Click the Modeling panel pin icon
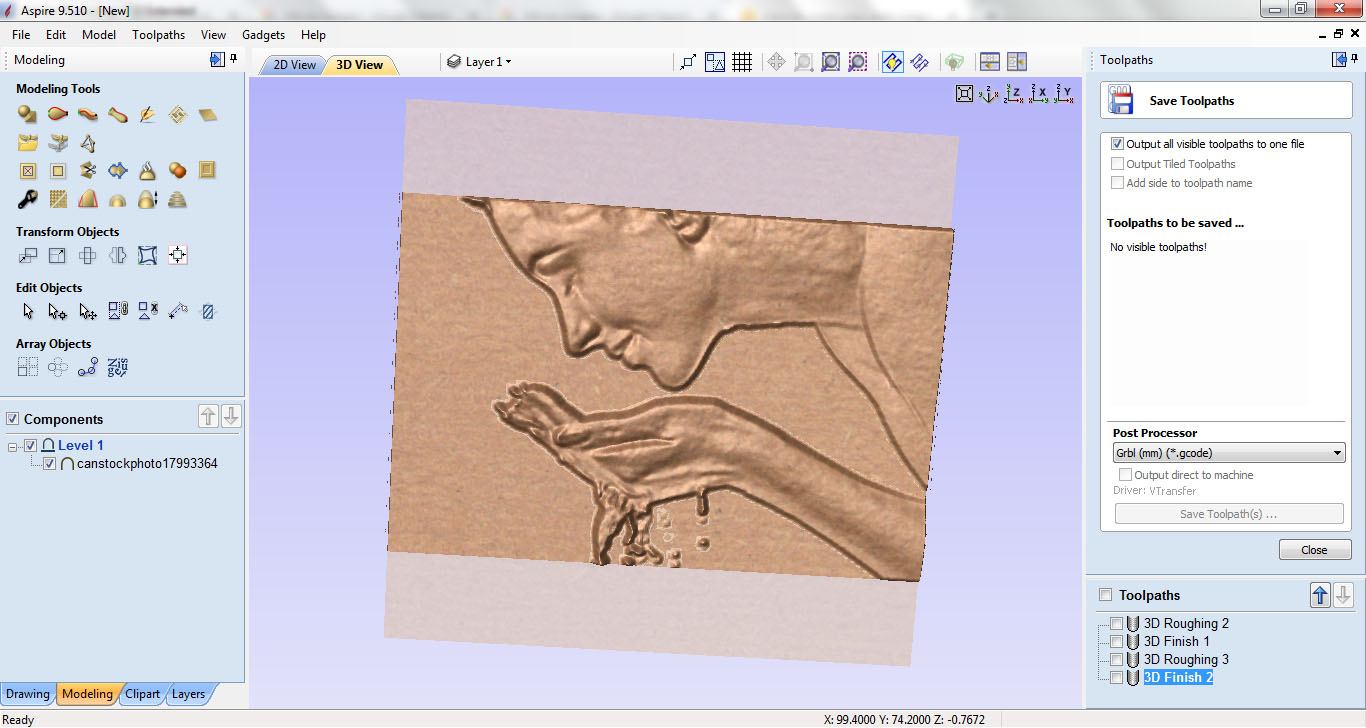1366x728 pixels. coord(234,59)
